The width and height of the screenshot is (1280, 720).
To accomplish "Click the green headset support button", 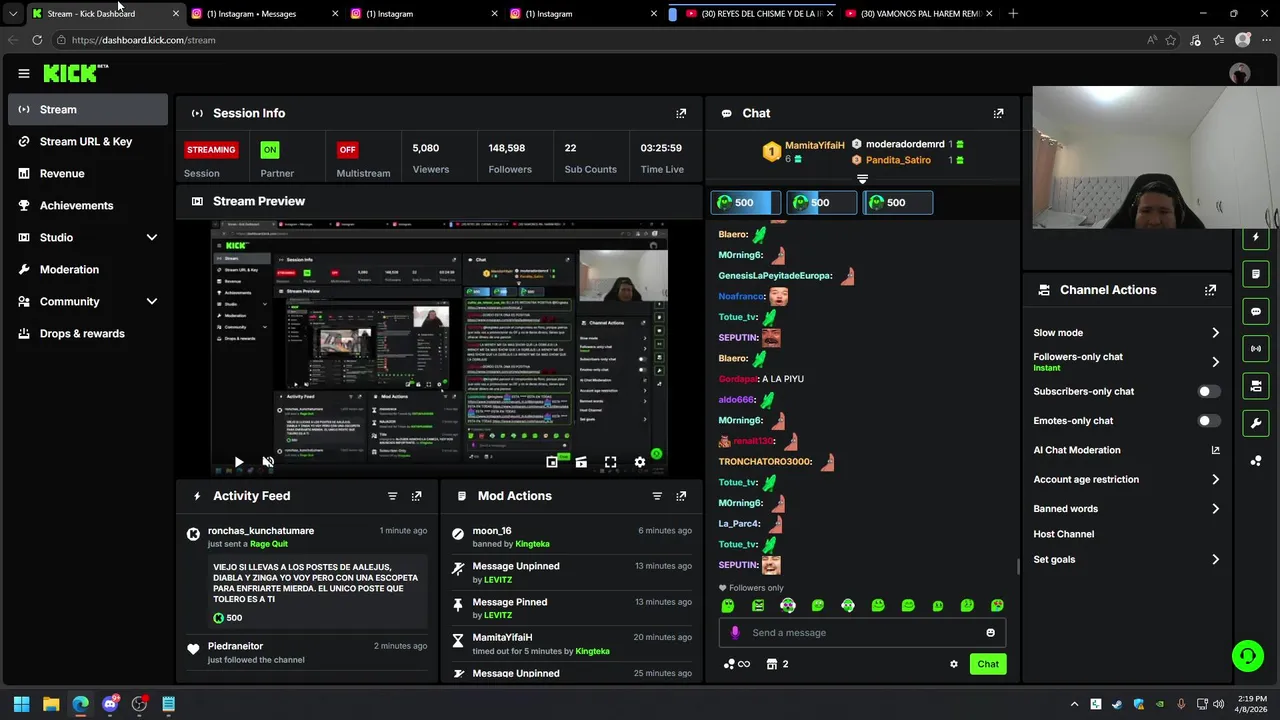I will (1247, 656).
